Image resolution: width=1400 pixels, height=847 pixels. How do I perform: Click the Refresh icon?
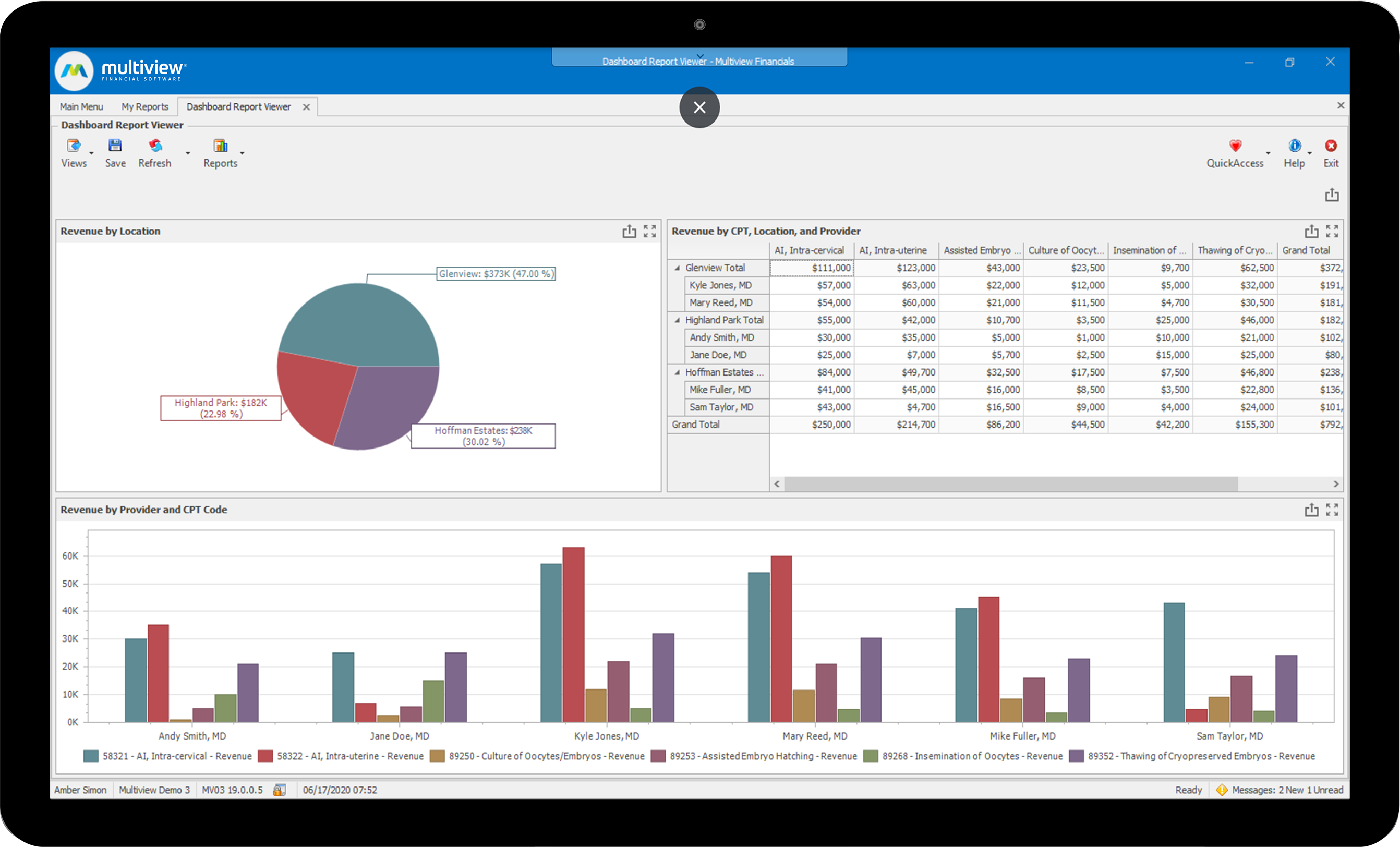point(154,147)
